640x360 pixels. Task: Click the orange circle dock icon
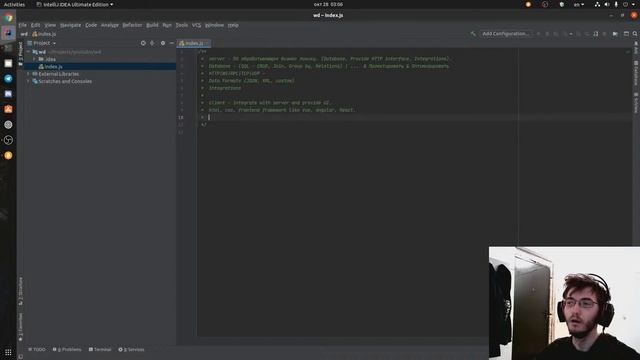8,156
